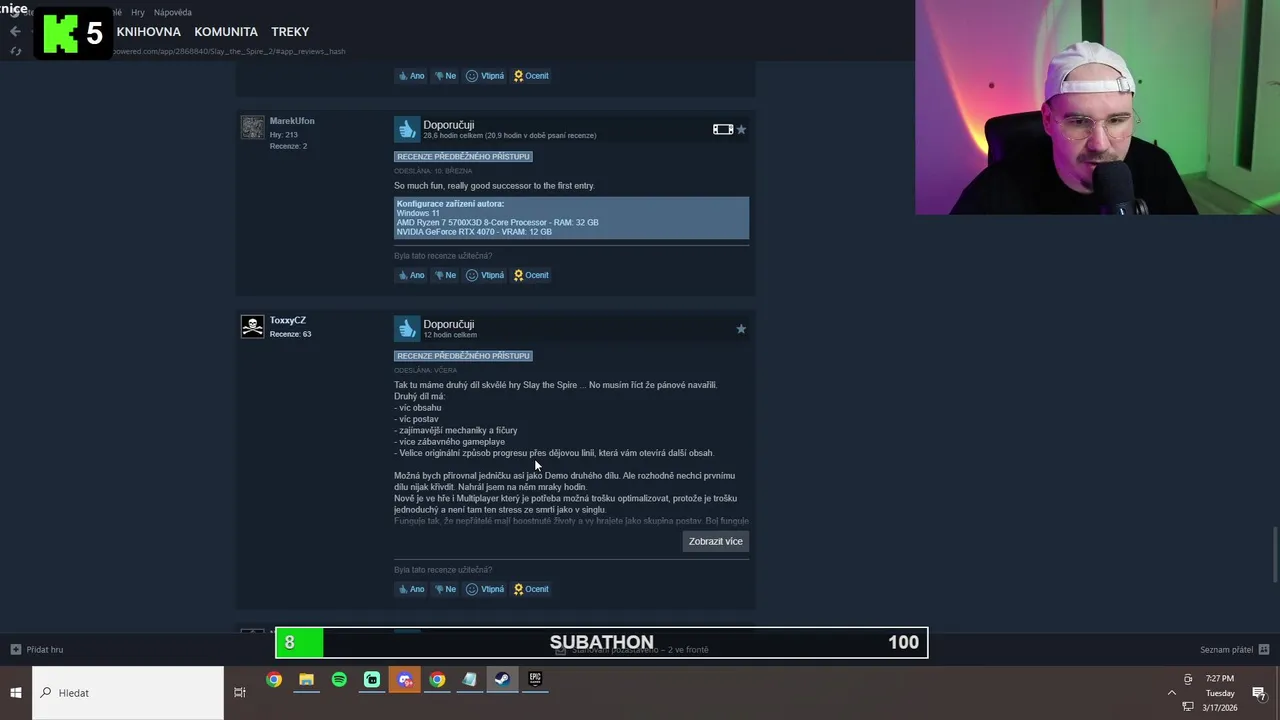Vote Ne on ToxxyCZ's review
Image resolution: width=1280 pixels, height=720 pixels.
[x=445, y=589]
